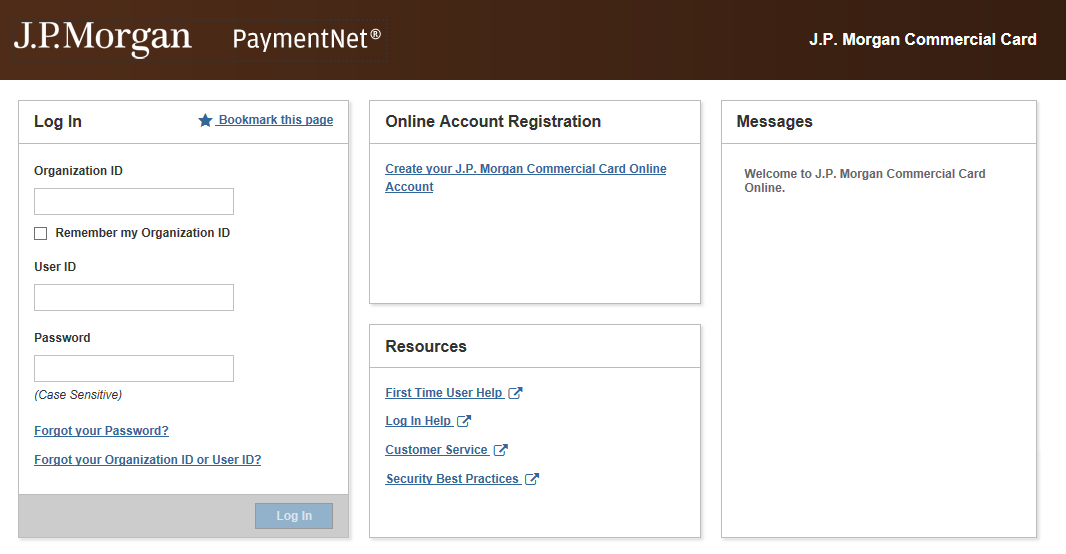This screenshot has width=1066, height=554.
Task: Click the J.P.Morgan logo in header
Action: point(102,38)
